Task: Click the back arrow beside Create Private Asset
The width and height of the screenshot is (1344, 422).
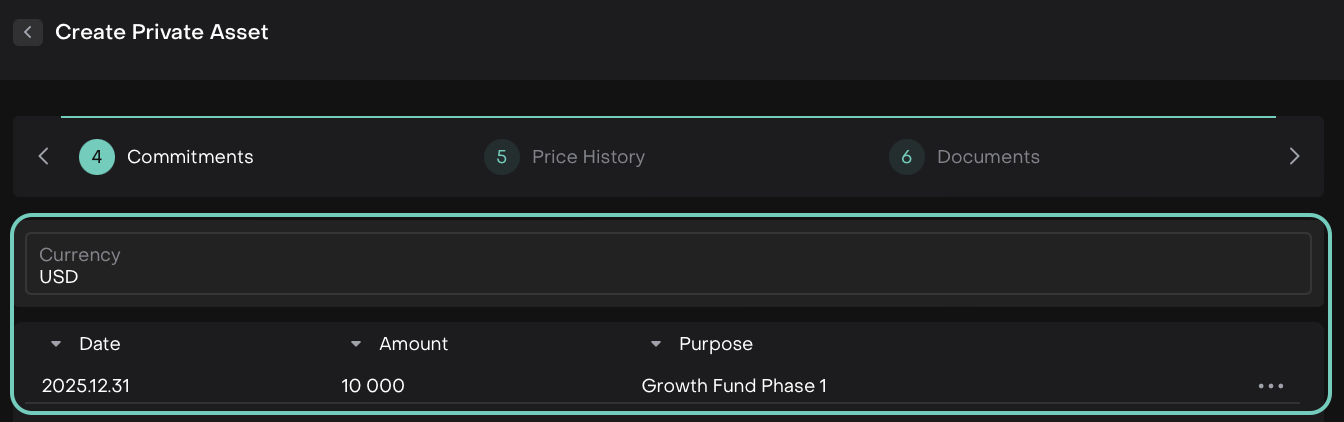Action: 28,32
